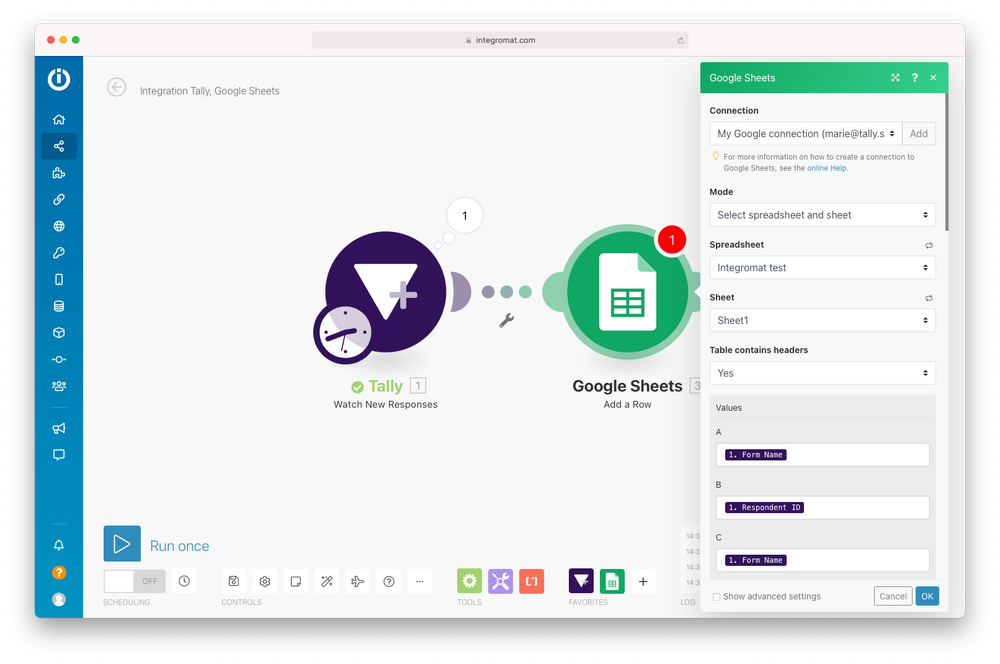Expand the Google Sheets panel to fullscreen

(x=895, y=78)
